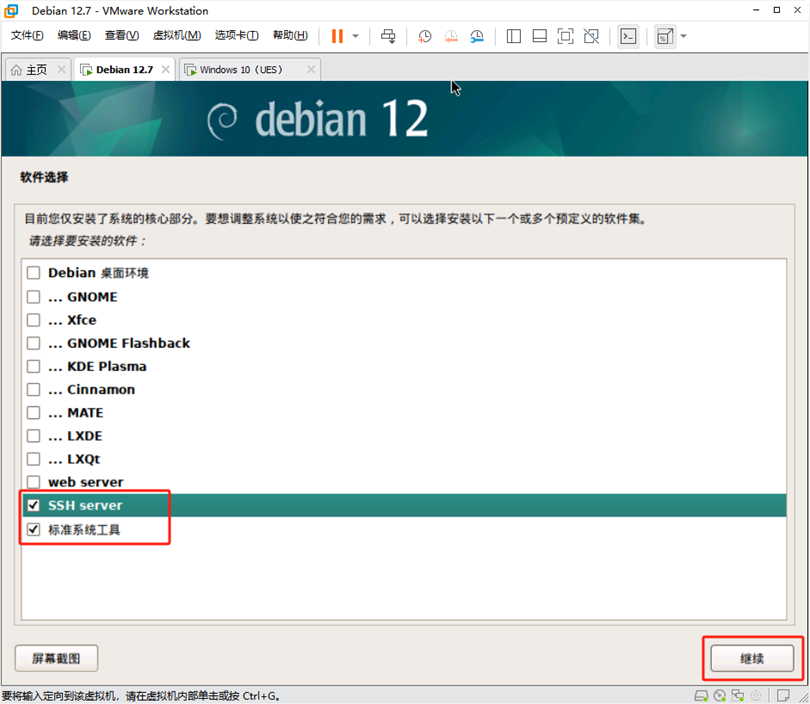Click the message log status icon
The height and width of the screenshot is (704, 810).
(x=783, y=696)
